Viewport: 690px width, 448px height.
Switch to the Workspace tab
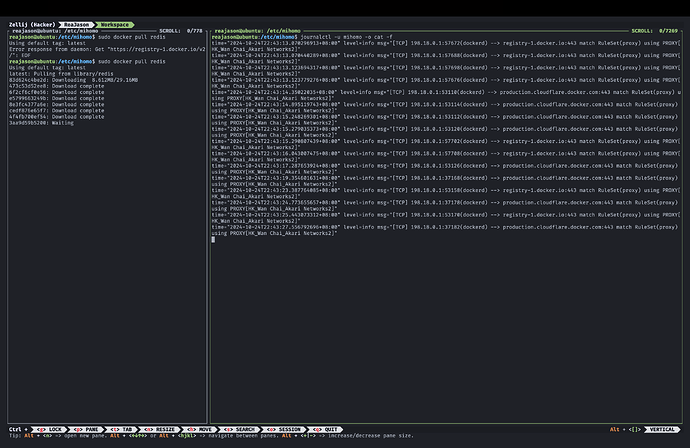115,25
